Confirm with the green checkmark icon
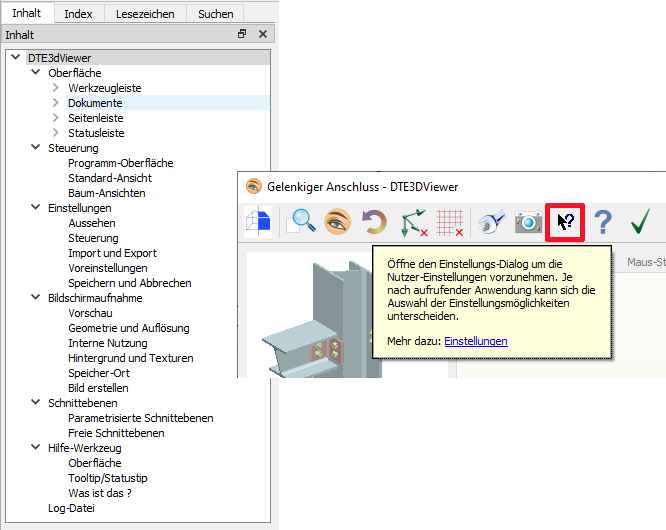This screenshot has height=530, width=666. pos(640,222)
